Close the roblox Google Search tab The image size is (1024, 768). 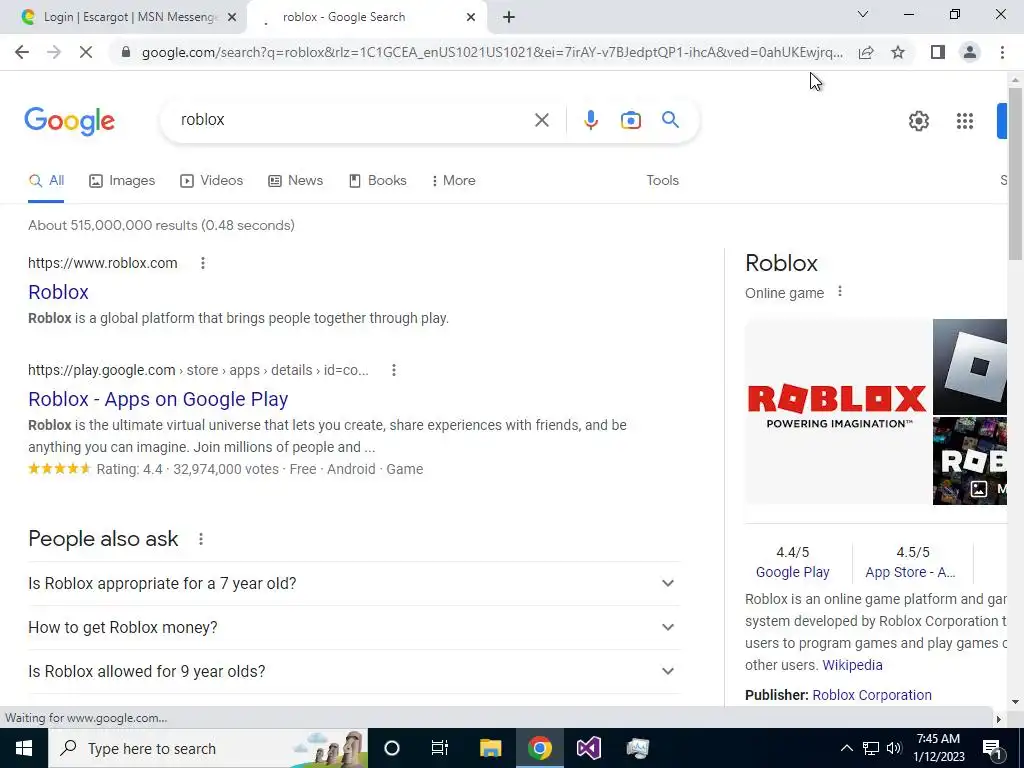470,18
